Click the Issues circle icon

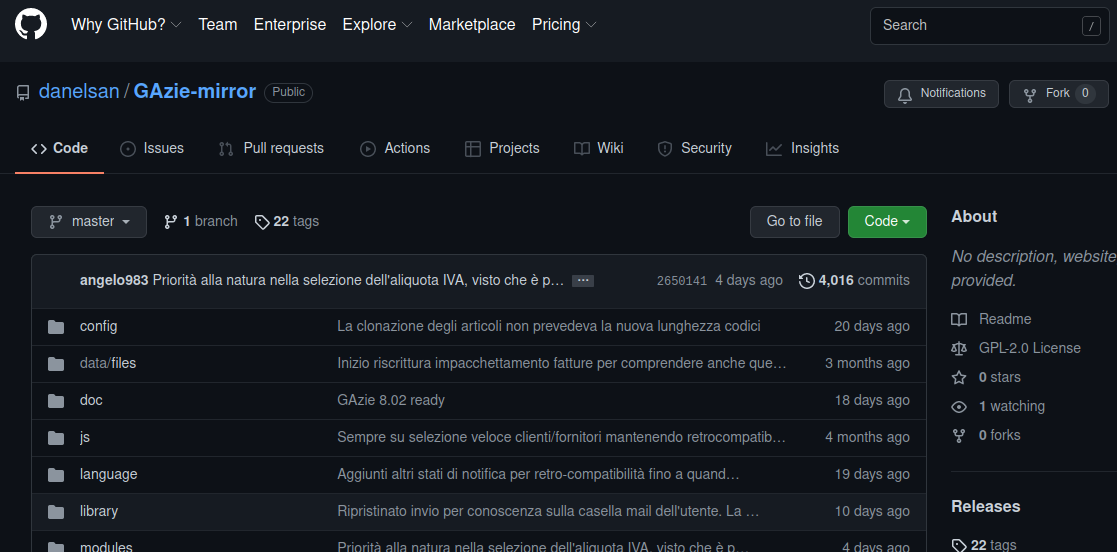point(128,149)
